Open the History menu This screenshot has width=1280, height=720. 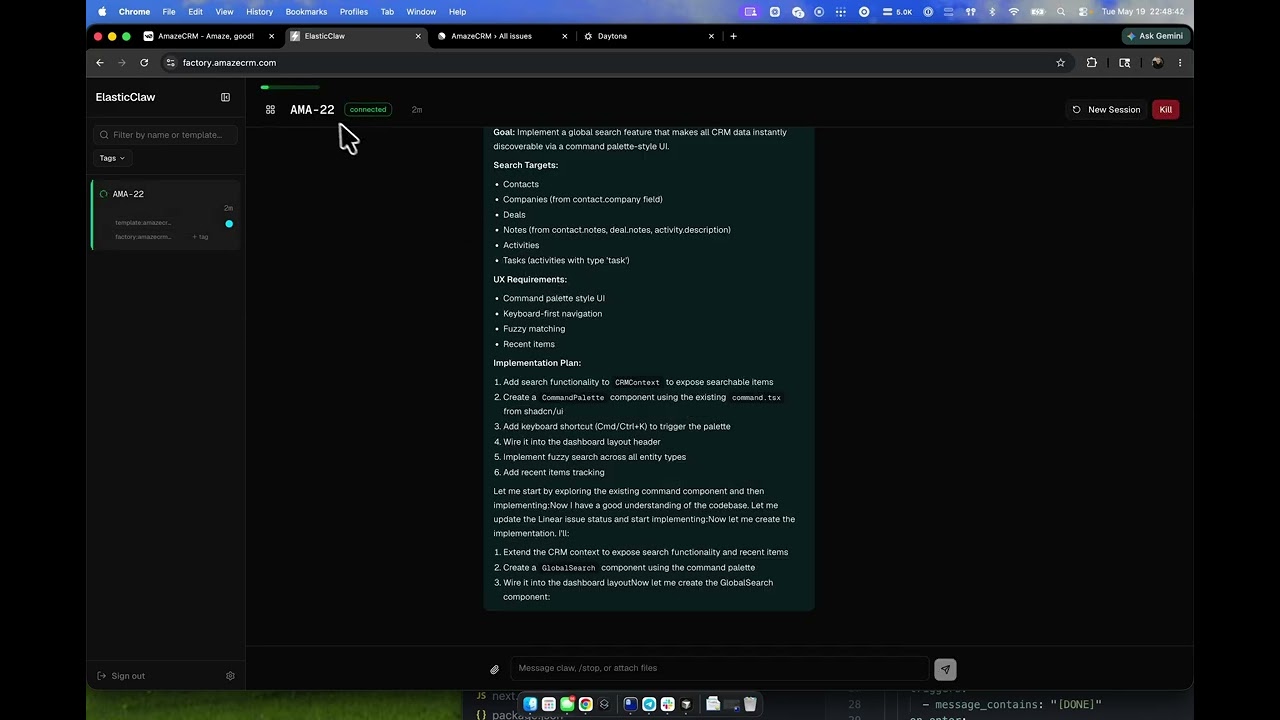259,12
